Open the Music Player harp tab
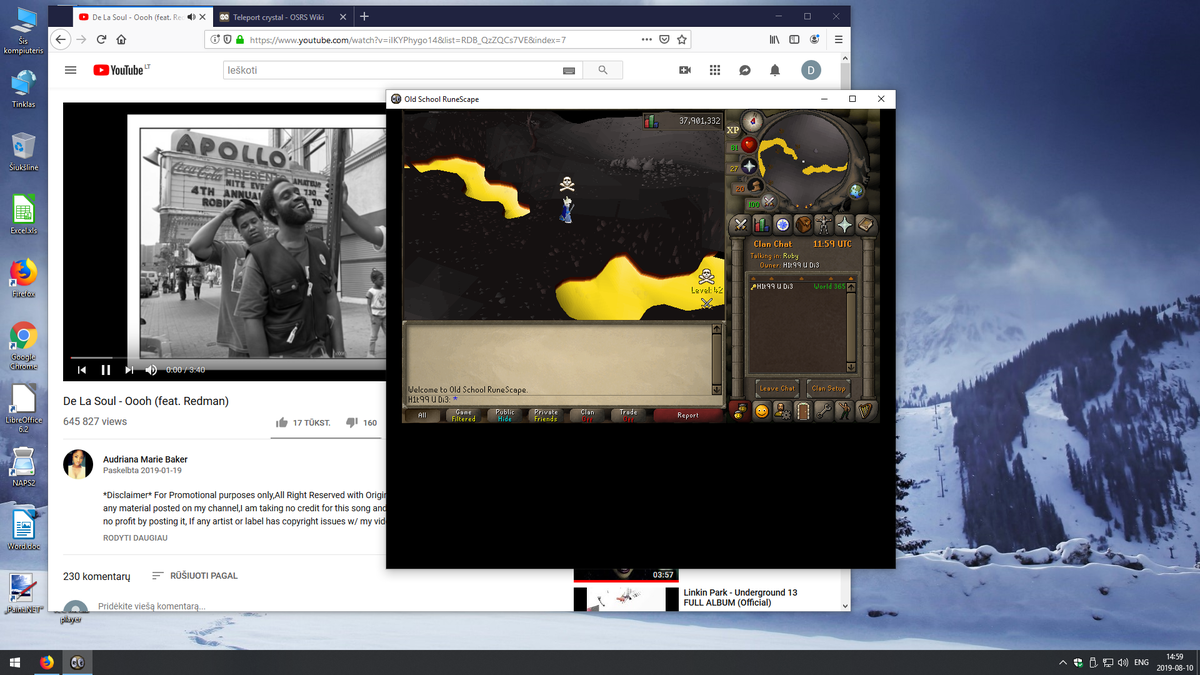This screenshot has width=1200, height=675. pyautogui.click(x=866, y=411)
